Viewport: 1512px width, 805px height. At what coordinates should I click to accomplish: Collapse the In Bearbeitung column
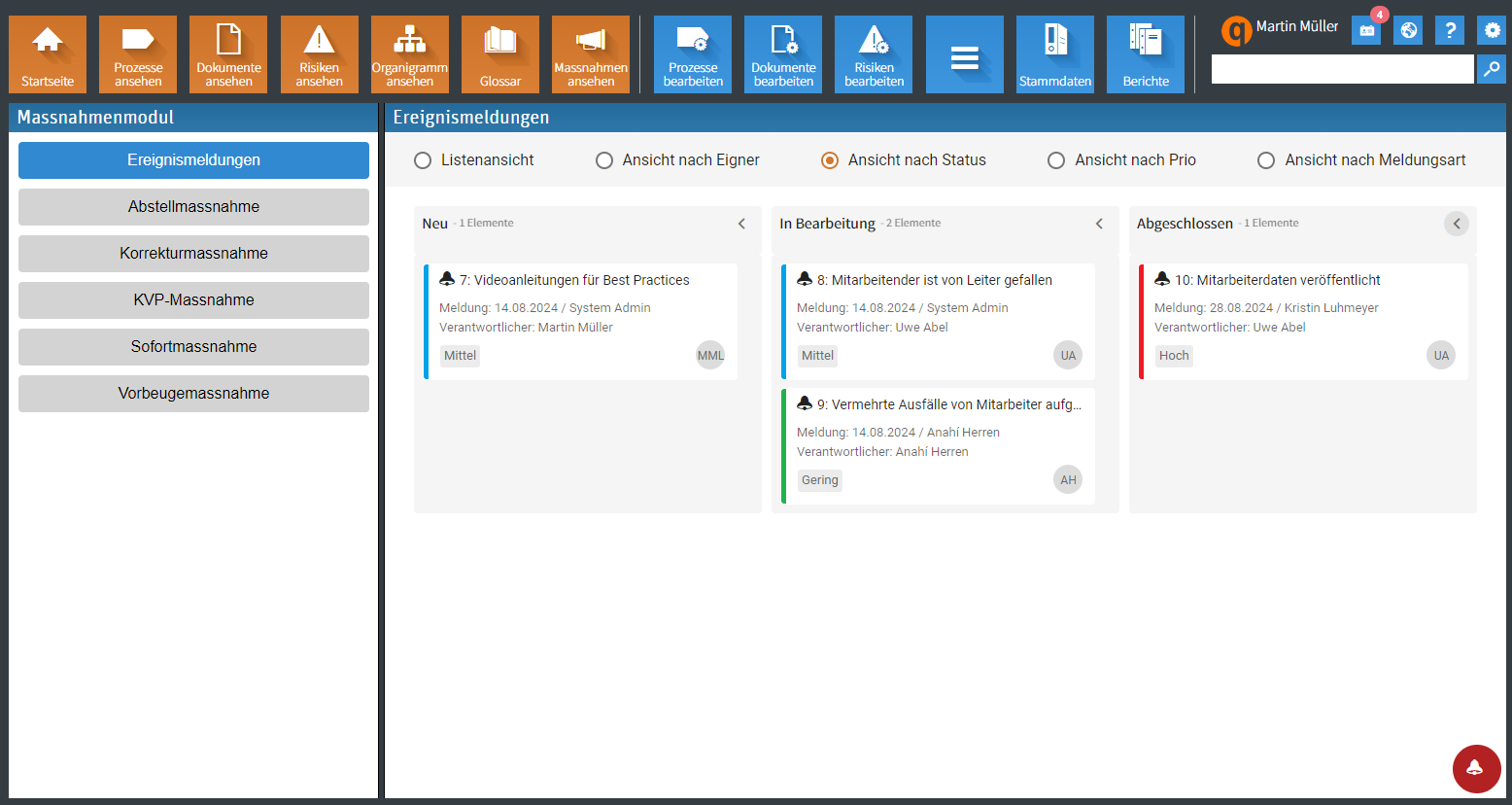click(1099, 224)
